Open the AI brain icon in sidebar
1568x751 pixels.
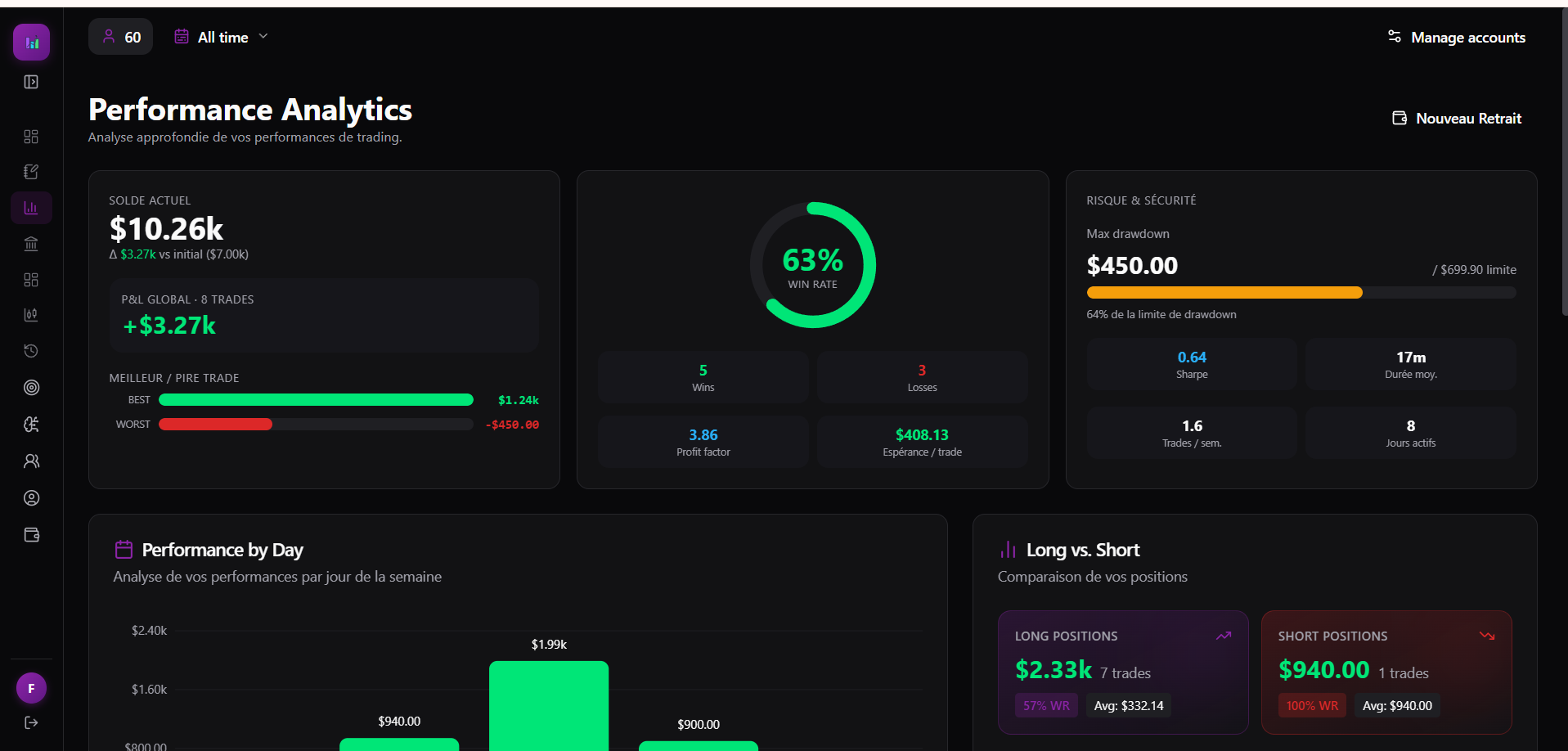(x=31, y=424)
